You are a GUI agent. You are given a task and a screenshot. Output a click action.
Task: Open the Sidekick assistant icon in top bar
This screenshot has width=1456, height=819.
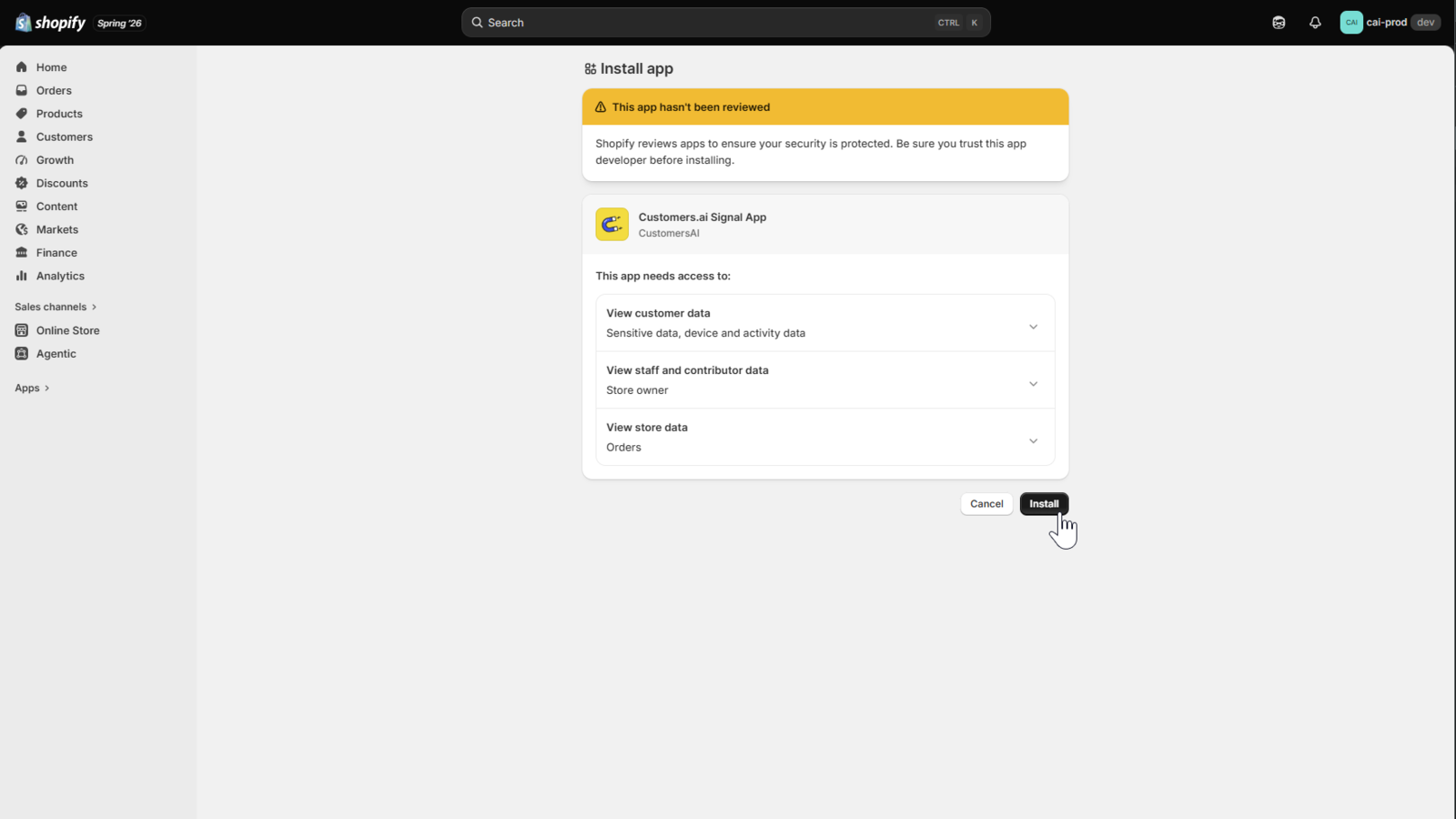point(1279,23)
